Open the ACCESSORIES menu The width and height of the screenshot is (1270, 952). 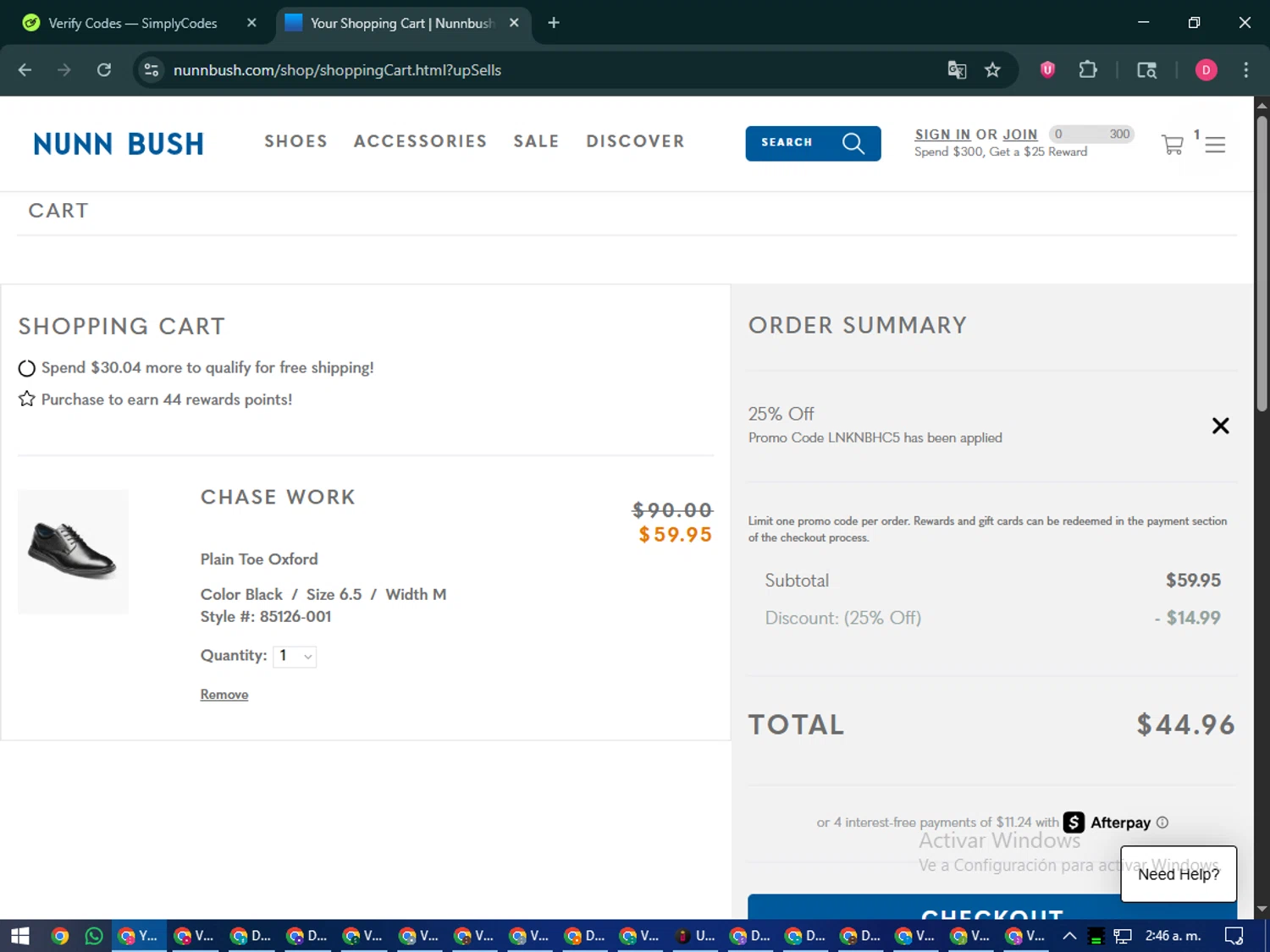(420, 141)
